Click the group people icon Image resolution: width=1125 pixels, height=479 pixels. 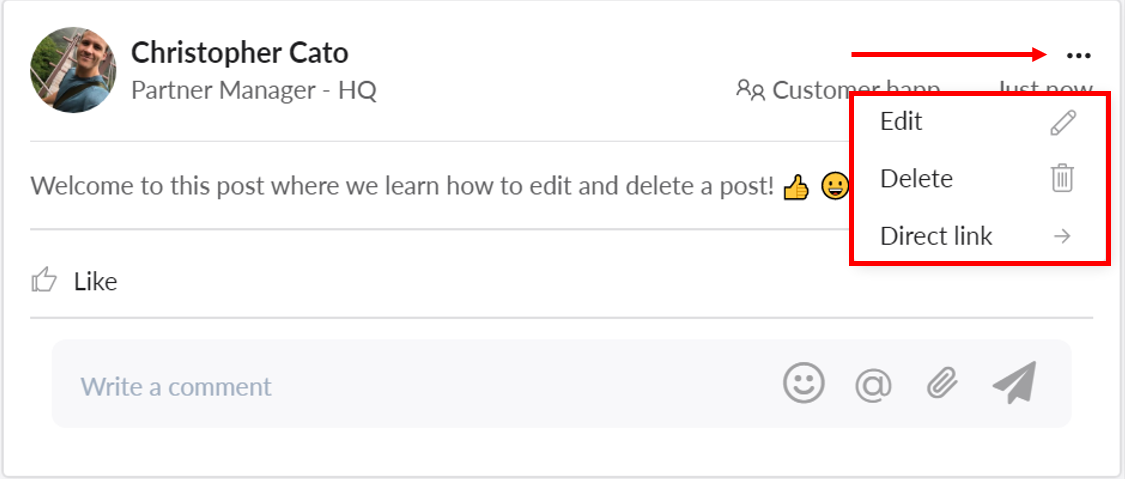tap(750, 90)
